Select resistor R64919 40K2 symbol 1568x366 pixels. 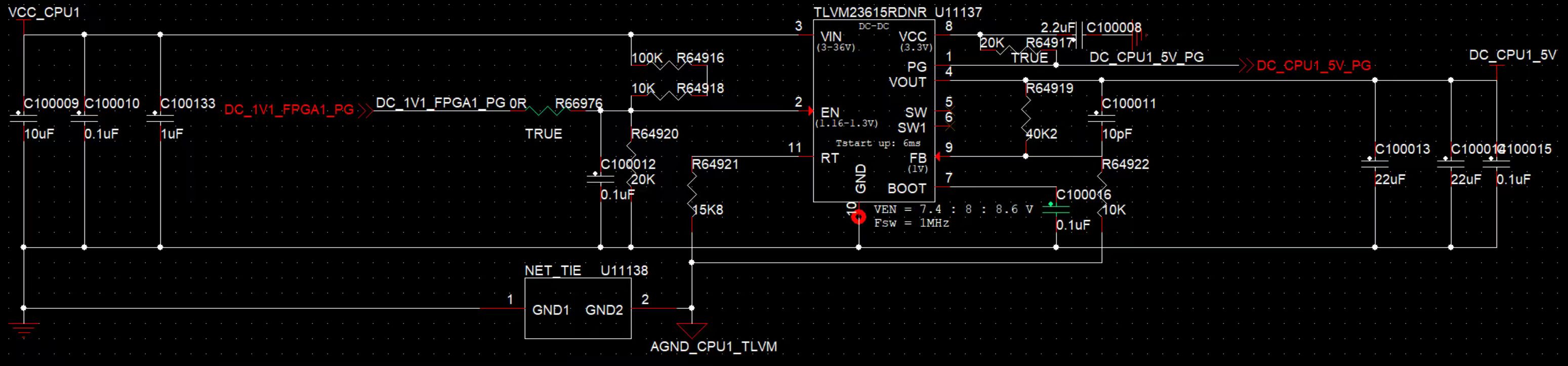[x=1025, y=118]
